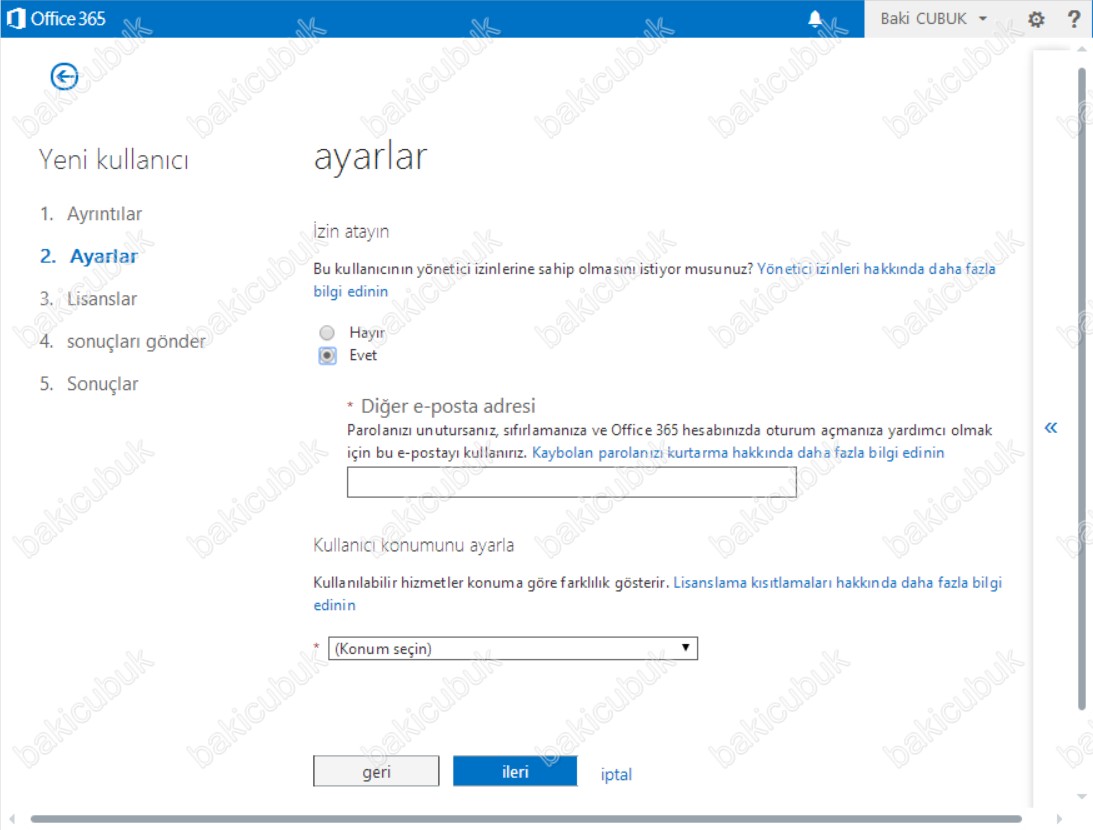Go back using the circled arrow
The image size is (1093, 830).
click(64, 75)
